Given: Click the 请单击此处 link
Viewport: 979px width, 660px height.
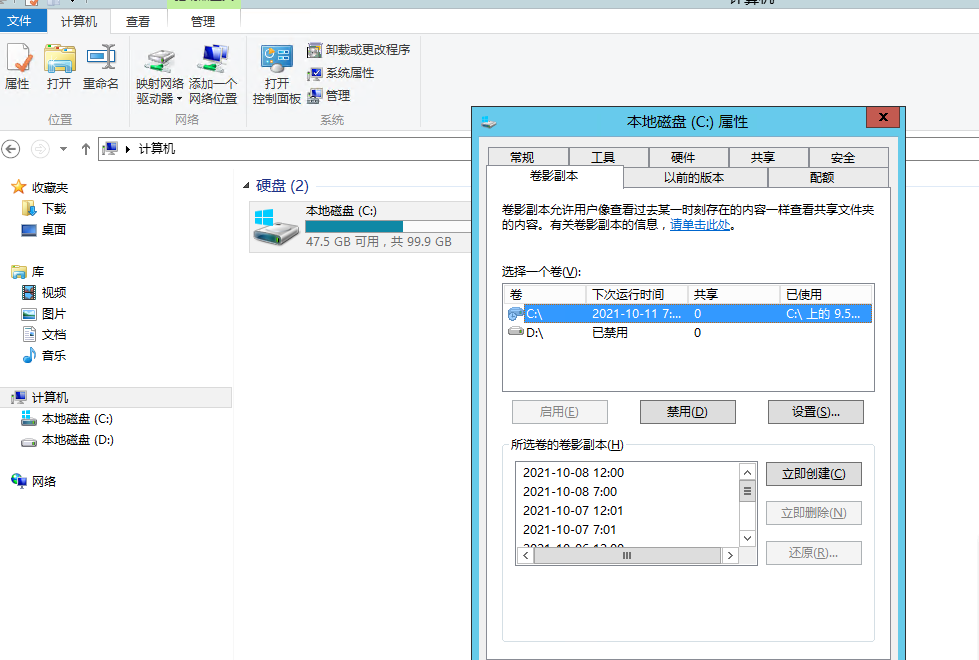Looking at the screenshot, I should [700, 225].
